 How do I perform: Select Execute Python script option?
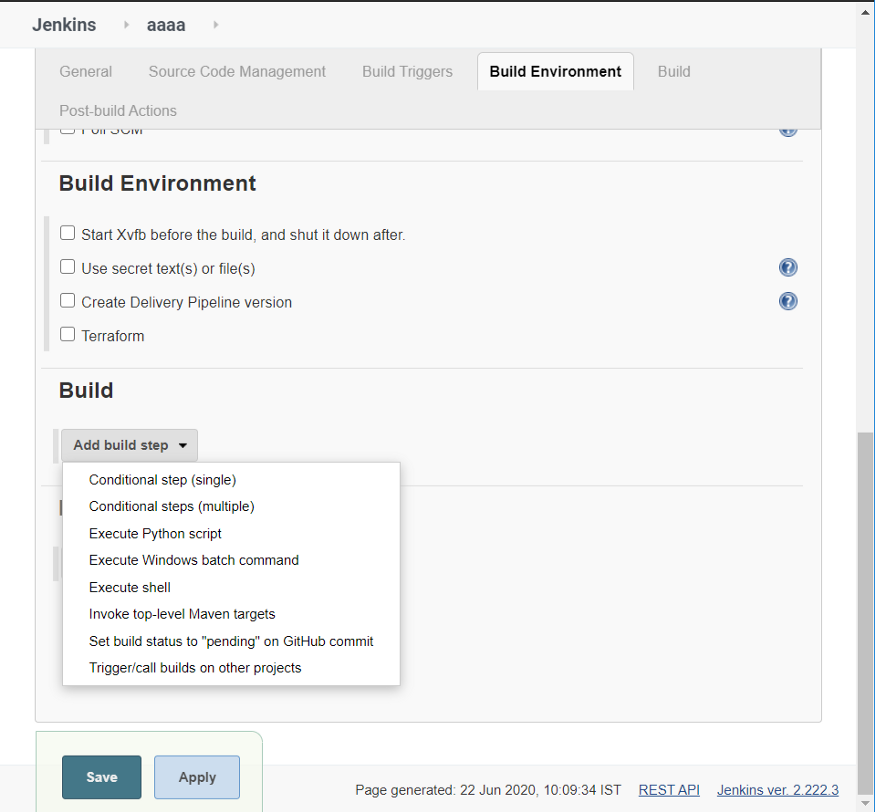coord(155,534)
